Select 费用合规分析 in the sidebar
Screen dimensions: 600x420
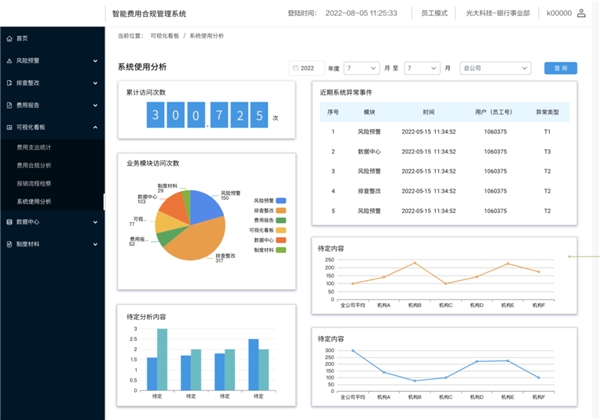(38, 165)
